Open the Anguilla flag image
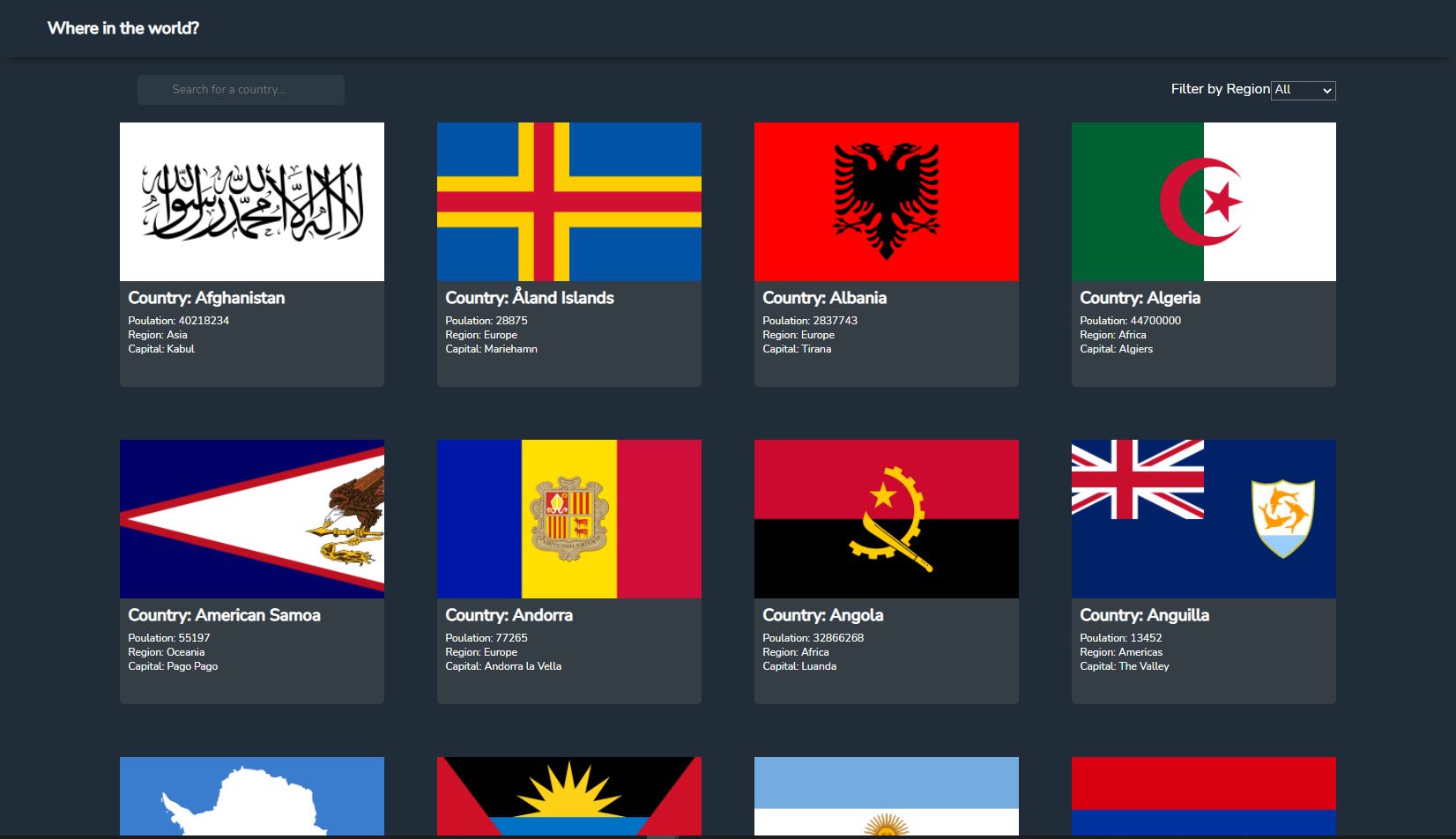The image size is (1456, 839). [x=1204, y=519]
